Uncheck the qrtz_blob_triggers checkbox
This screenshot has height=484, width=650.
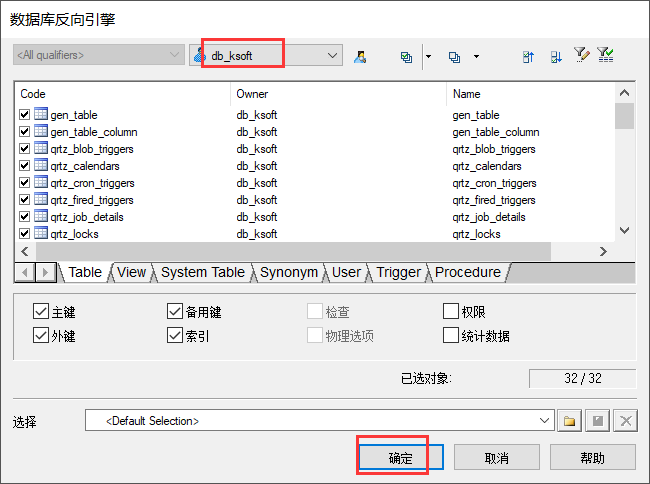pos(24,148)
